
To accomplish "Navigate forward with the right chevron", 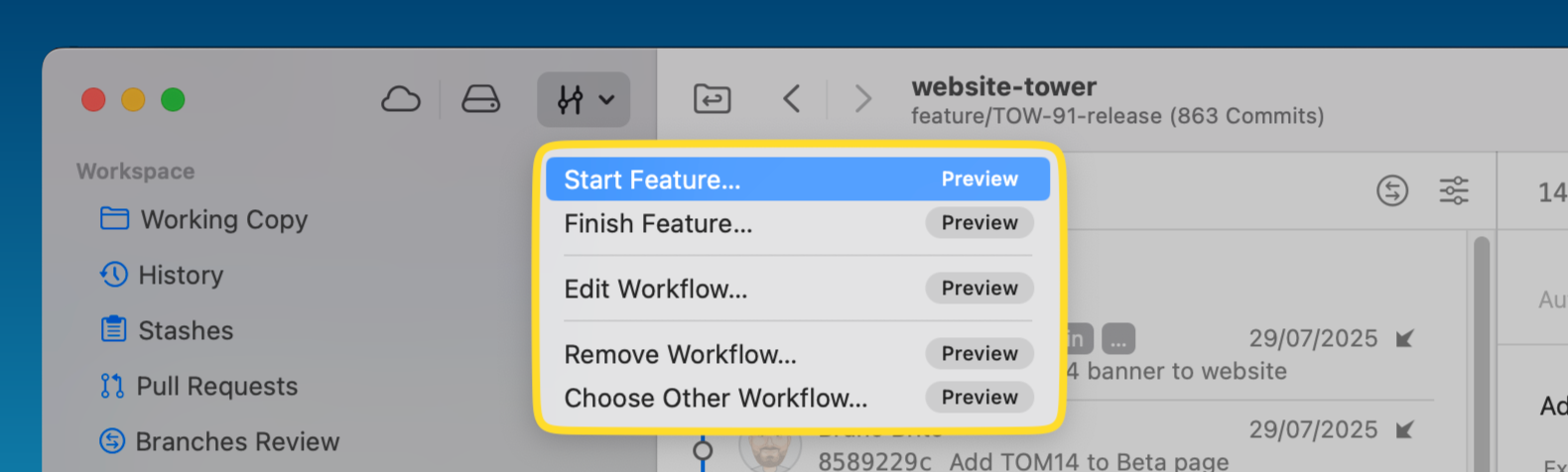I will click(863, 99).
